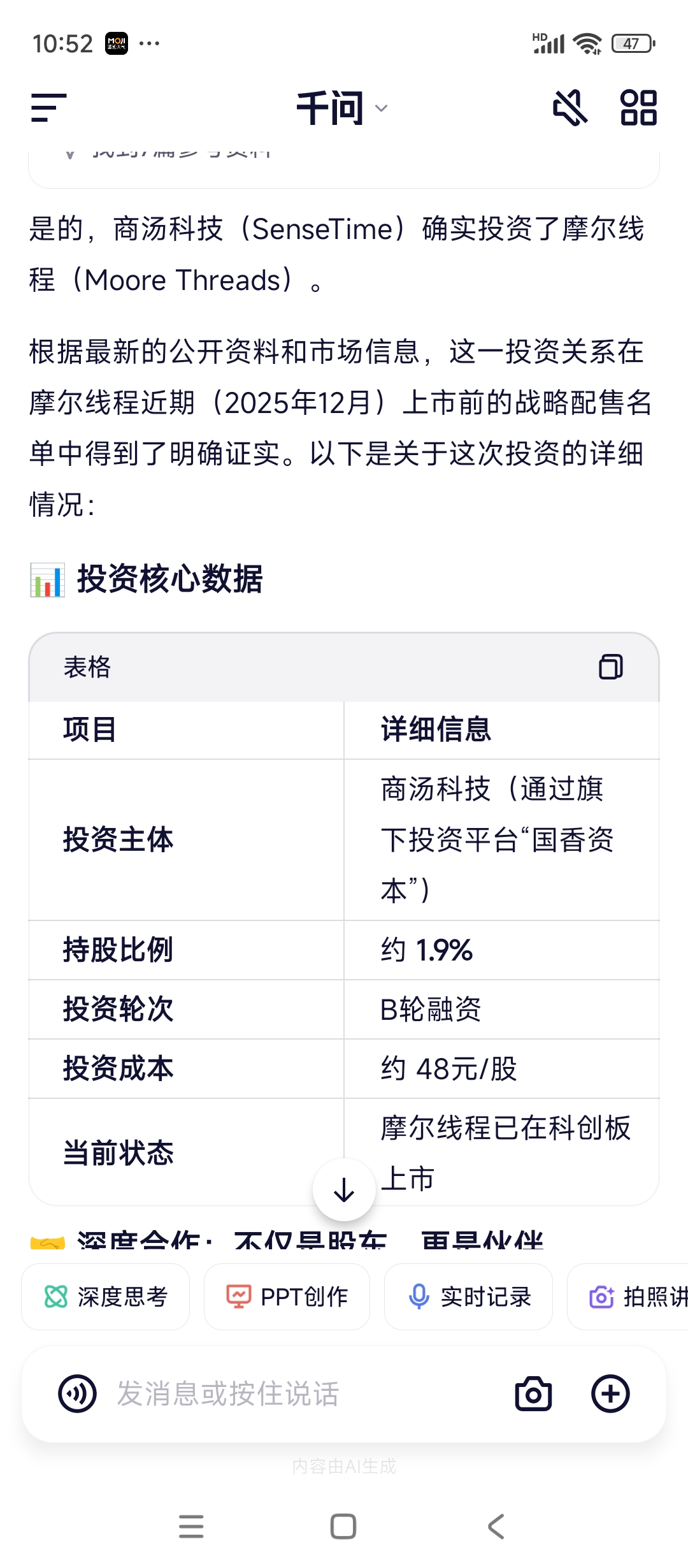688x1568 pixels.
Task: Copy the table using copy icon
Action: (x=610, y=667)
